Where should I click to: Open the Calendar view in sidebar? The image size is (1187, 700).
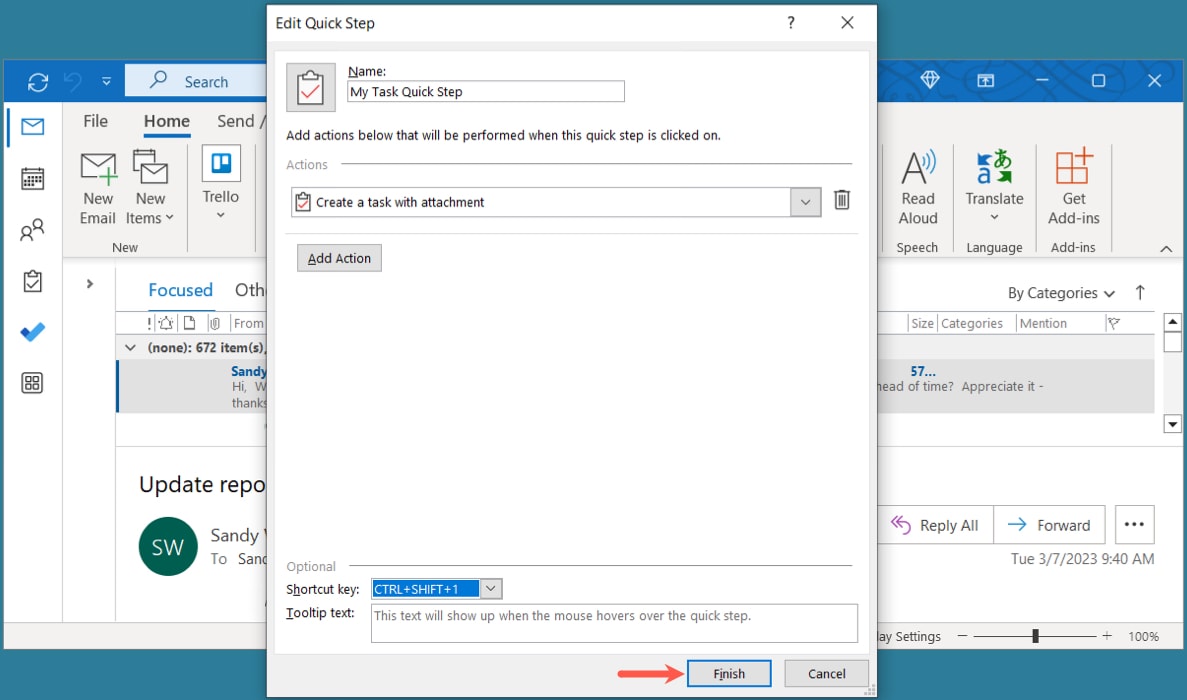32,179
